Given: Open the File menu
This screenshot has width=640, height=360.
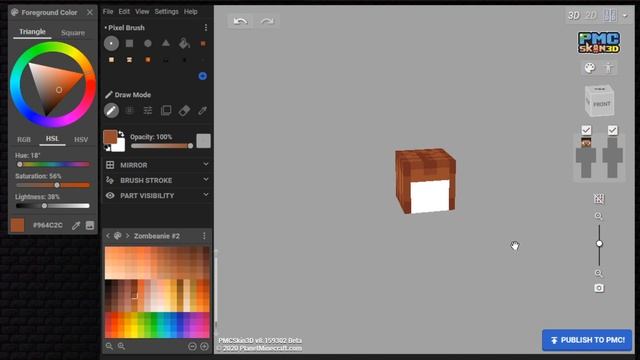Looking at the screenshot, I should (108, 11).
